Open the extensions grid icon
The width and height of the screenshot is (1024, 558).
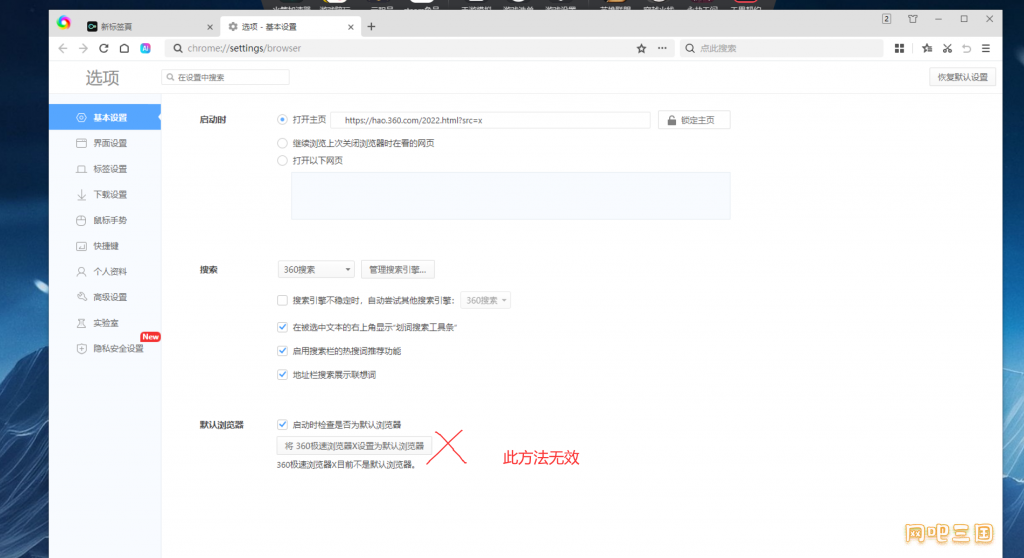tap(899, 48)
